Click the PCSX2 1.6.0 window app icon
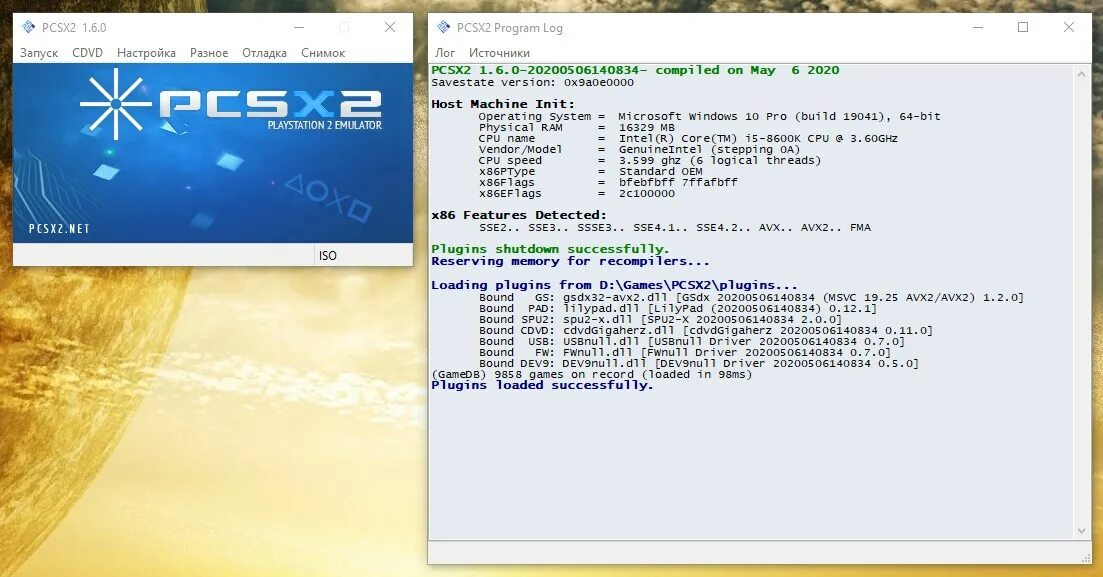Screen dimensions: 1103x577 click(x=28, y=27)
